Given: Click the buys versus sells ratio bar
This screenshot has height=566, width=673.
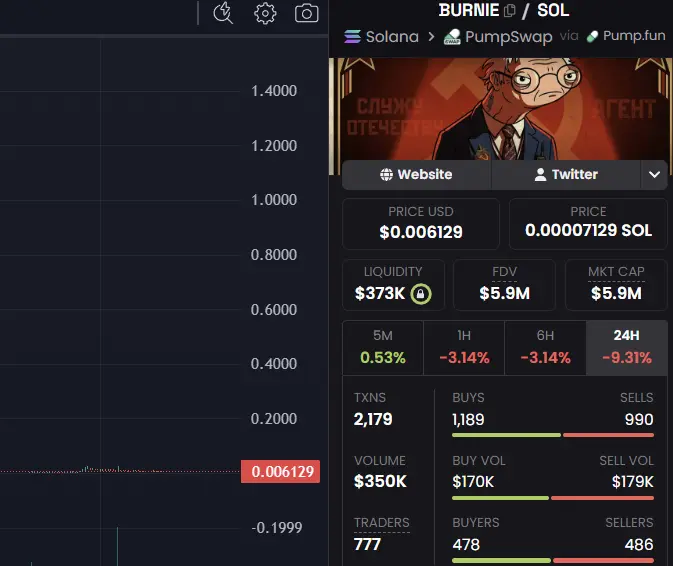Looking at the screenshot, I should tap(553, 435).
